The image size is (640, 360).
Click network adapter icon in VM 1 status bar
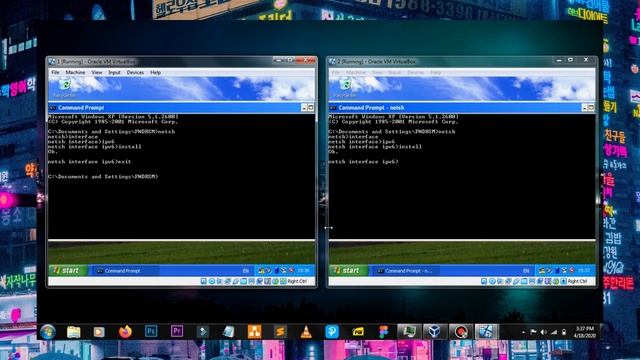[x=228, y=281]
